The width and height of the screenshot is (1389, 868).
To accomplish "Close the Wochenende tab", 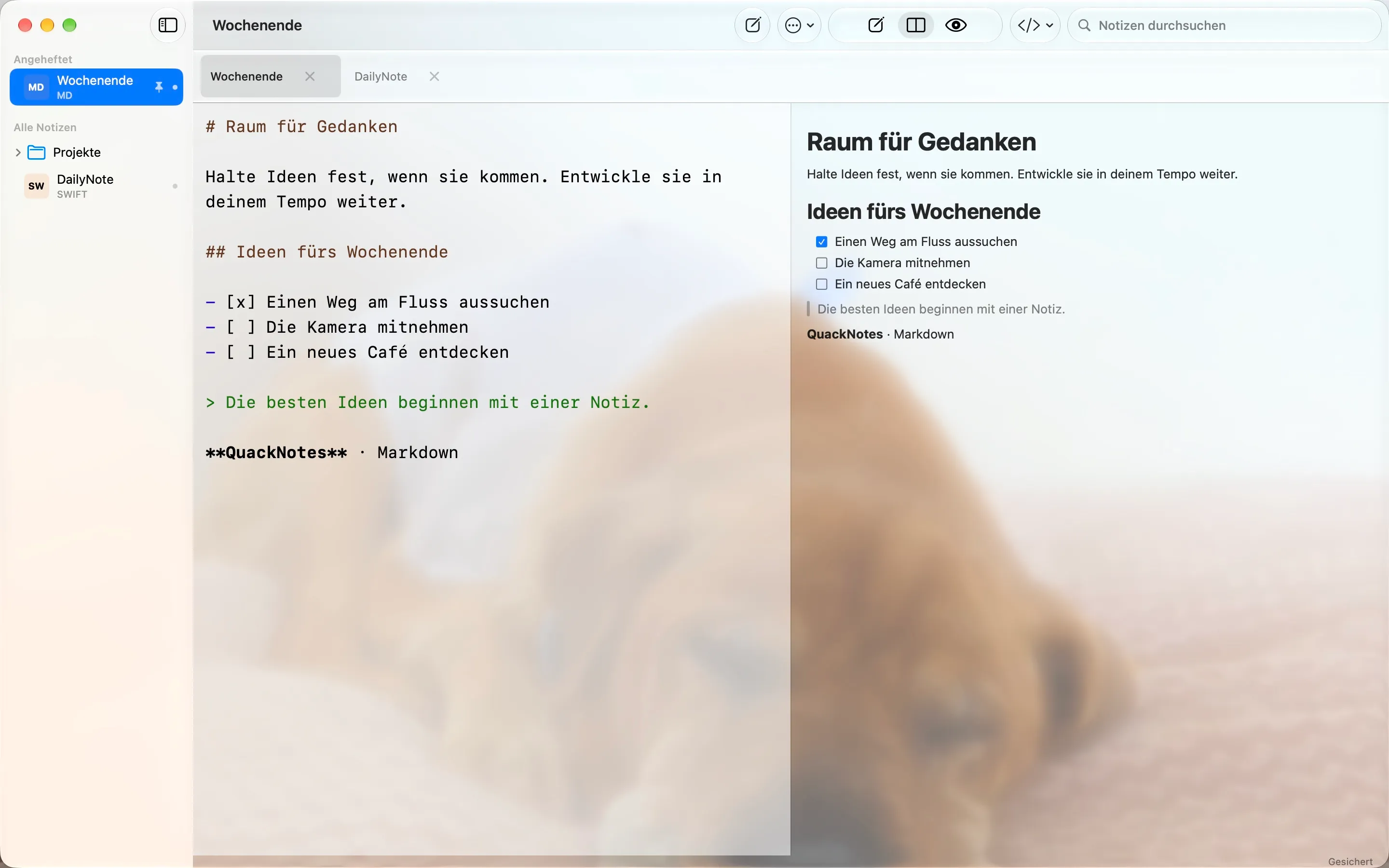I will click(x=310, y=76).
